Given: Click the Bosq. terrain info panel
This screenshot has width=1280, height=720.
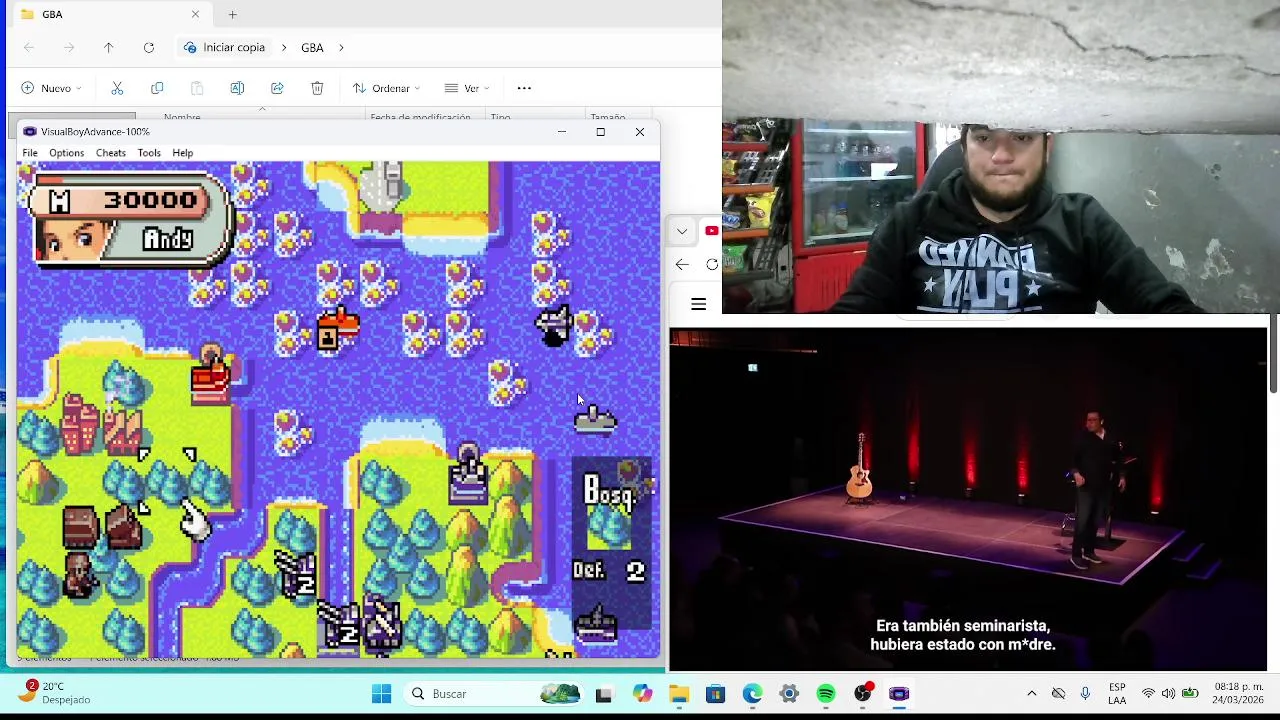Looking at the screenshot, I should 611,545.
